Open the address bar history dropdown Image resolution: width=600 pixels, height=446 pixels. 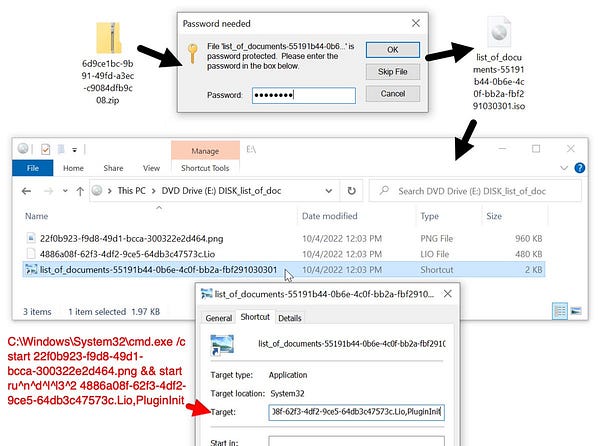pos(329,190)
